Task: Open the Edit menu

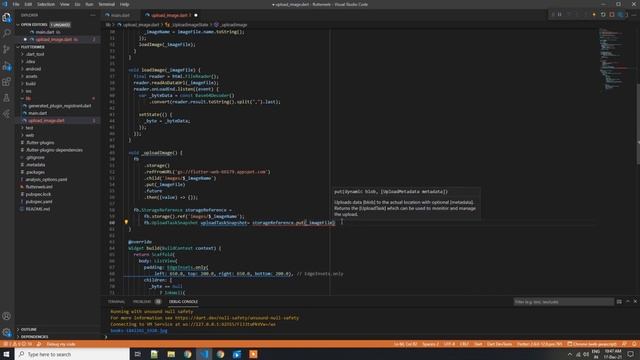Action: pyautogui.click(x=28, y=4)
